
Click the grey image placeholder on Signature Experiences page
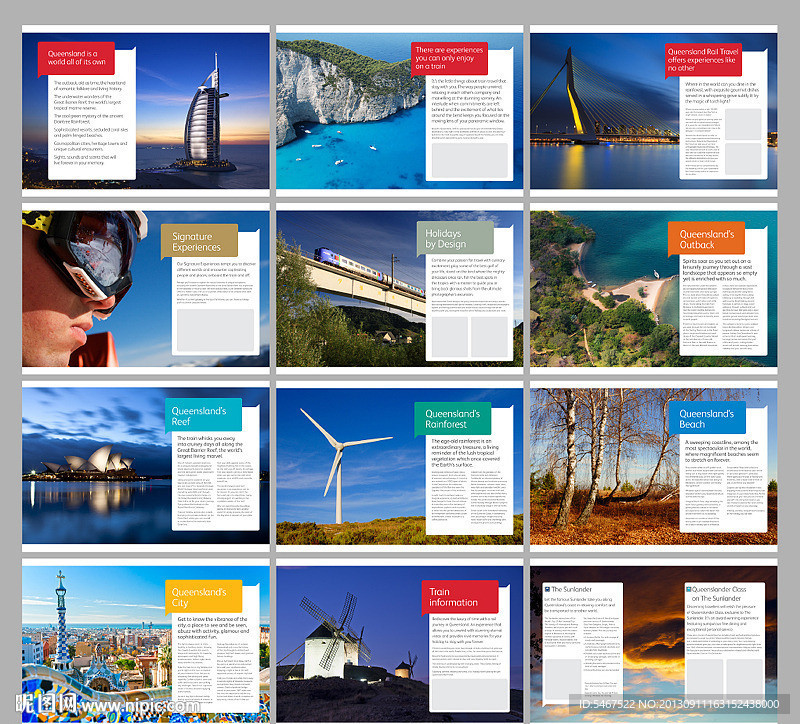coord(215,330)
